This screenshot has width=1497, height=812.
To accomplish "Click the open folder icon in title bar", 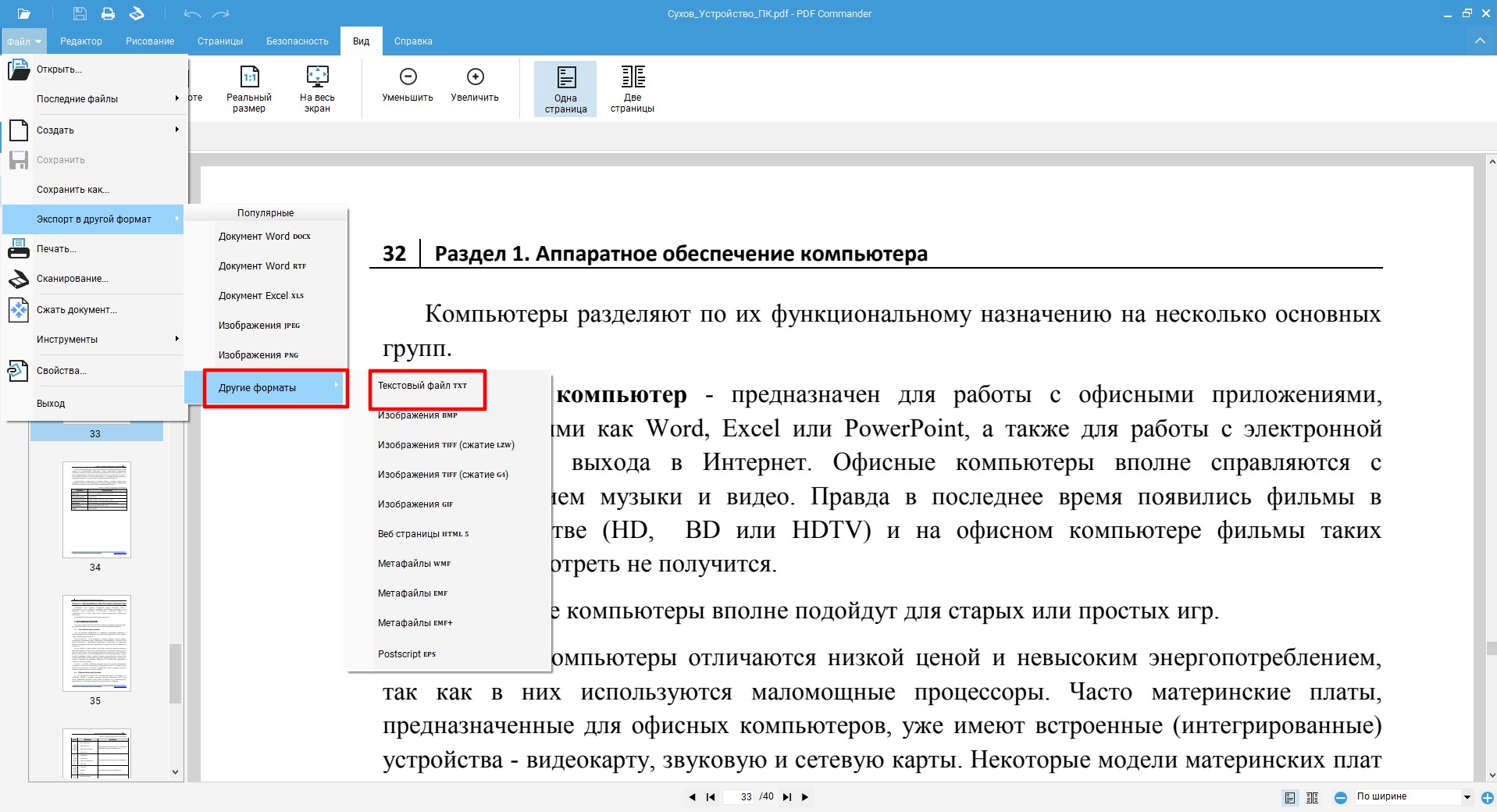I will pyautogui.click(x=23, y=13).
